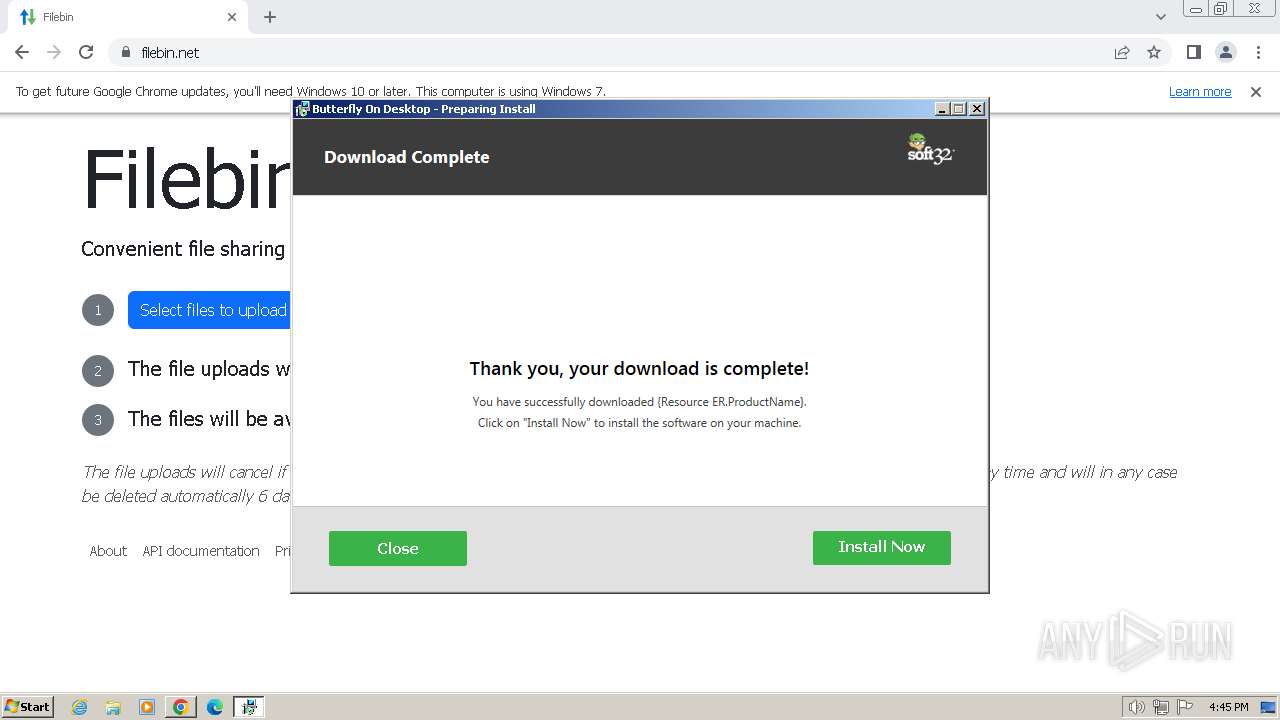This screenshot has width=1280, height=720.
Task: Click the 'Download Complete' header text
Action: pyautogui.click(x=407, y=157)
